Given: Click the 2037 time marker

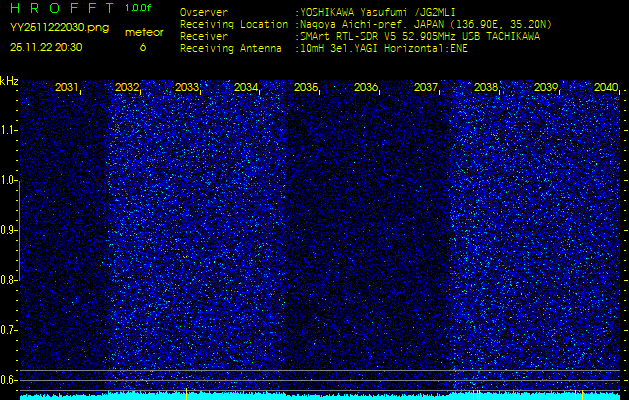Looking at the screenshot, I should click(x=426, y=87).
